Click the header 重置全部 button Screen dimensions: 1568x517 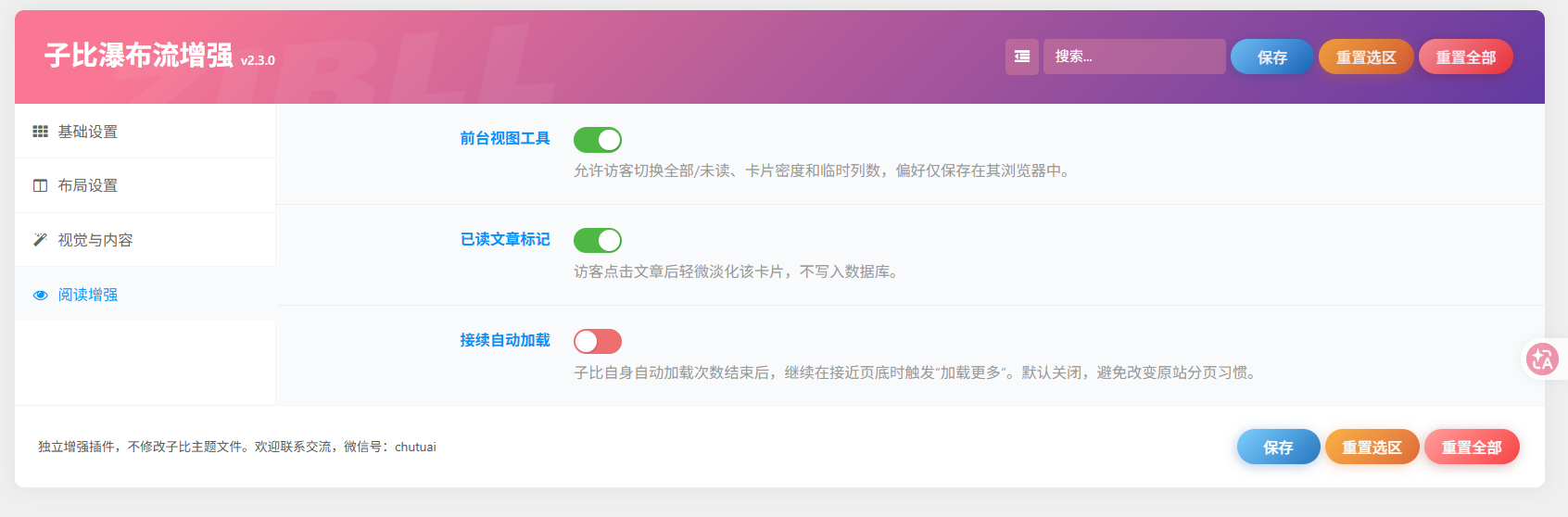coord(1466,57)
